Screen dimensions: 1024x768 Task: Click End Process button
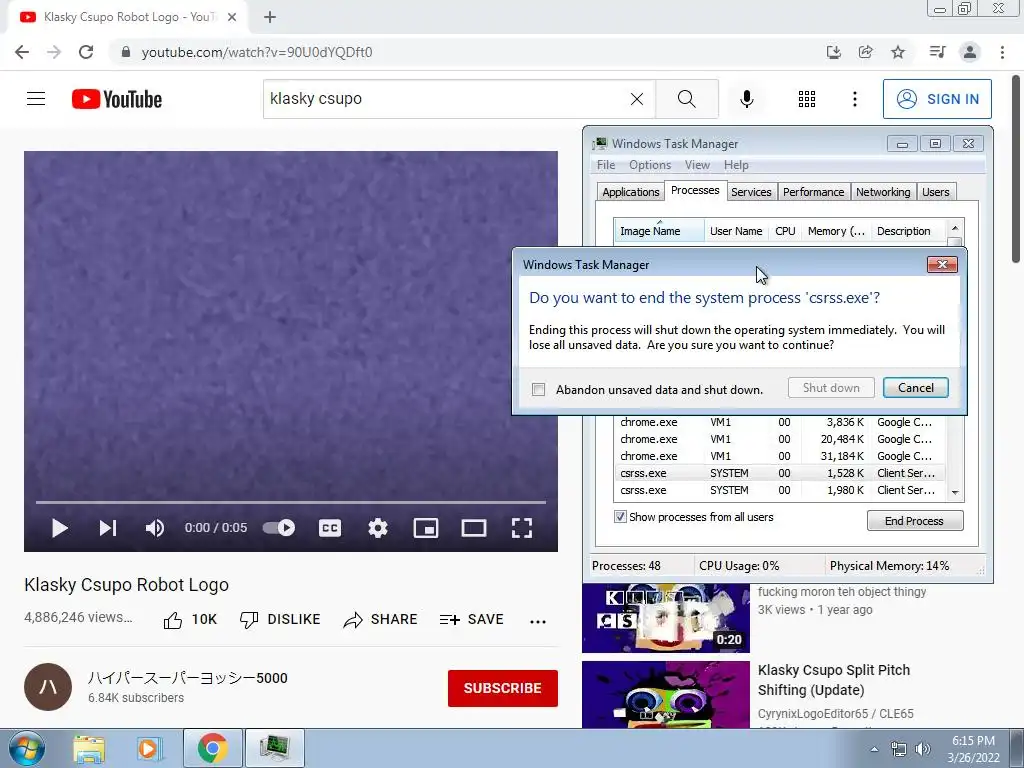[914, 521]
